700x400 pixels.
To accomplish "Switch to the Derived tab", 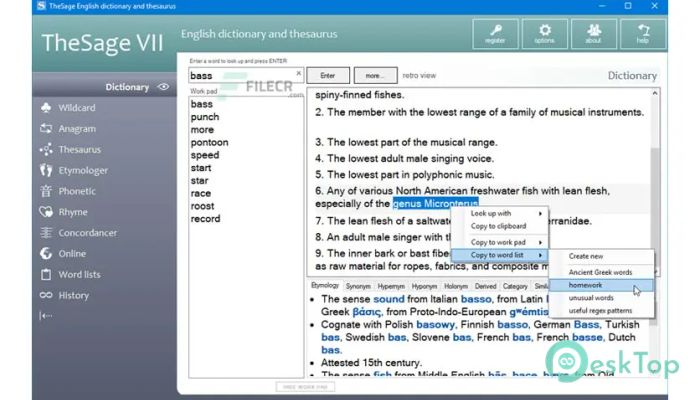I will [x=485, y=286].
